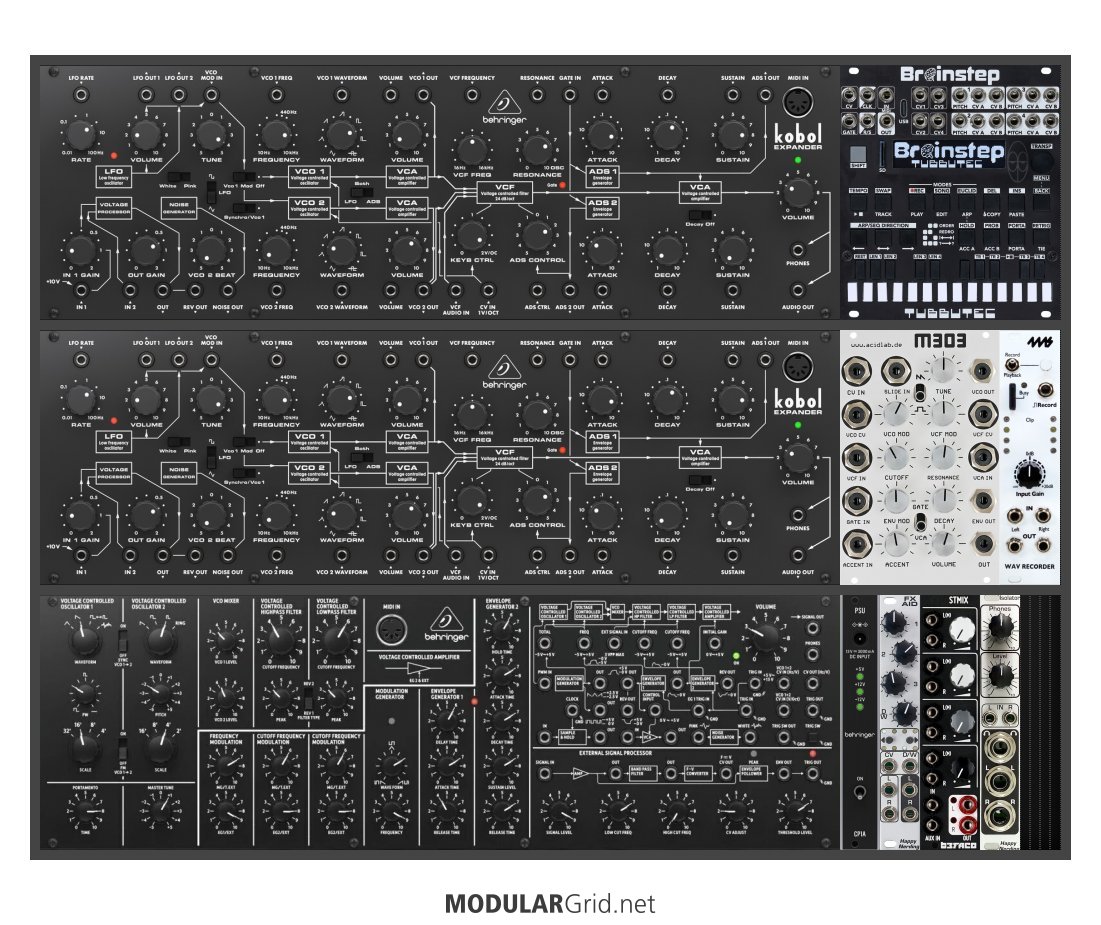Screen dimensions: 1101x925
Task: Click the TRANSP encoder on the Brainstep
Action: pyautogui.click(x=1041, y=161)
